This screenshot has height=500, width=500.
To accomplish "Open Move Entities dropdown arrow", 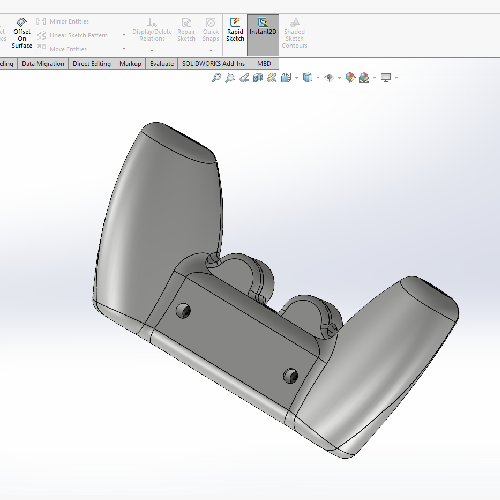I will [x=124, y=49].
